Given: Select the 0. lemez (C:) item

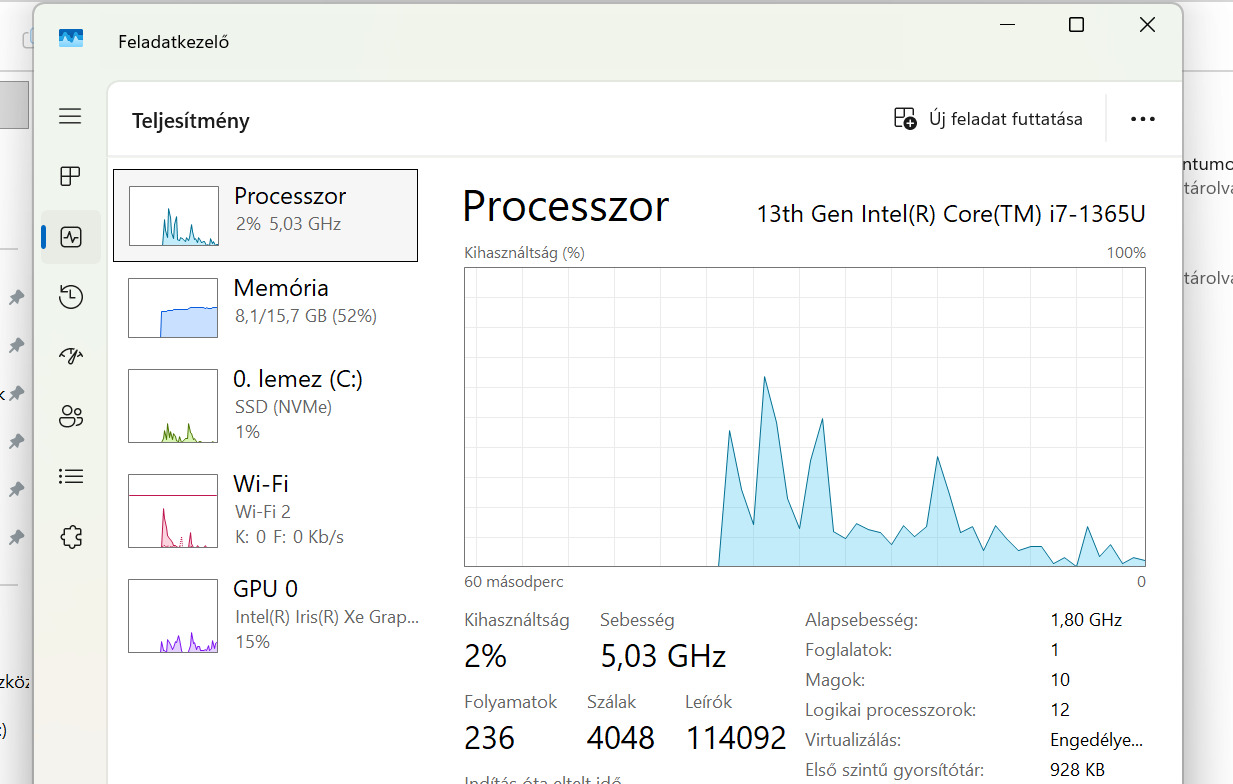Looking at the screenshot, I should (x=265, y=405).
